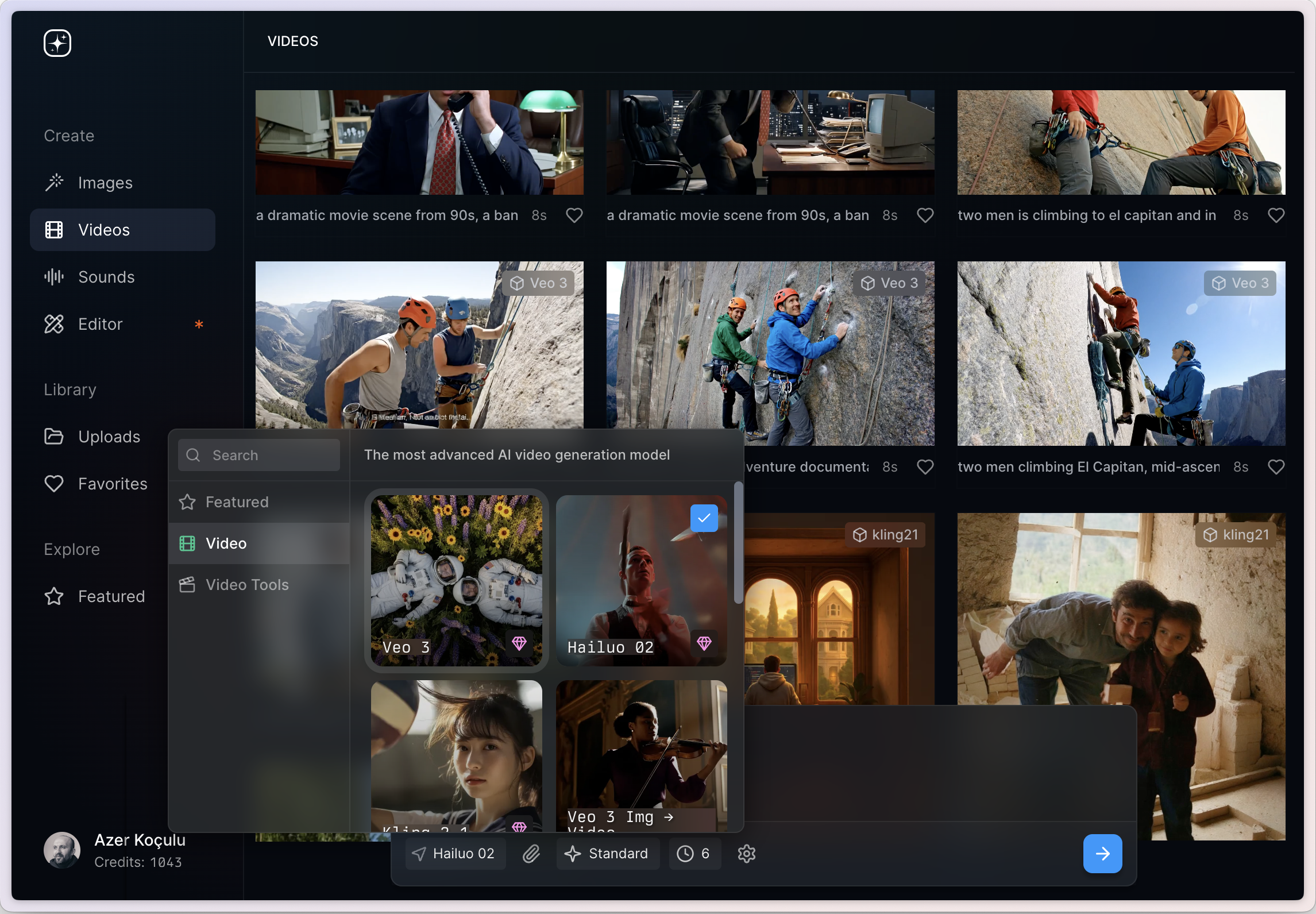Open Azer Koçulu profile avatar
The width and height of the screenshot is (1316, 914).
click(62, 850)
